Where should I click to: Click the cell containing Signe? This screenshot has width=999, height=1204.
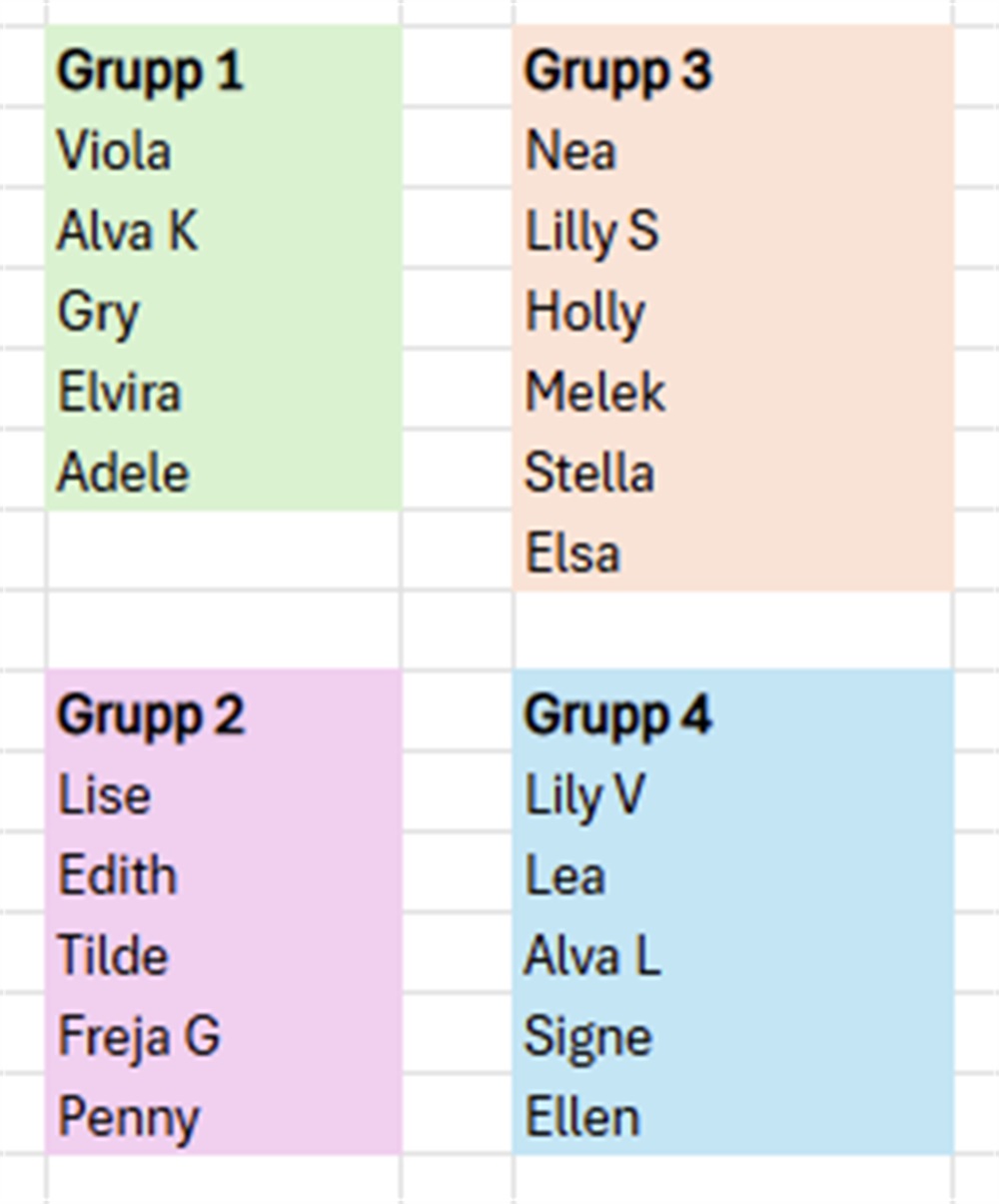point(588,1036)
